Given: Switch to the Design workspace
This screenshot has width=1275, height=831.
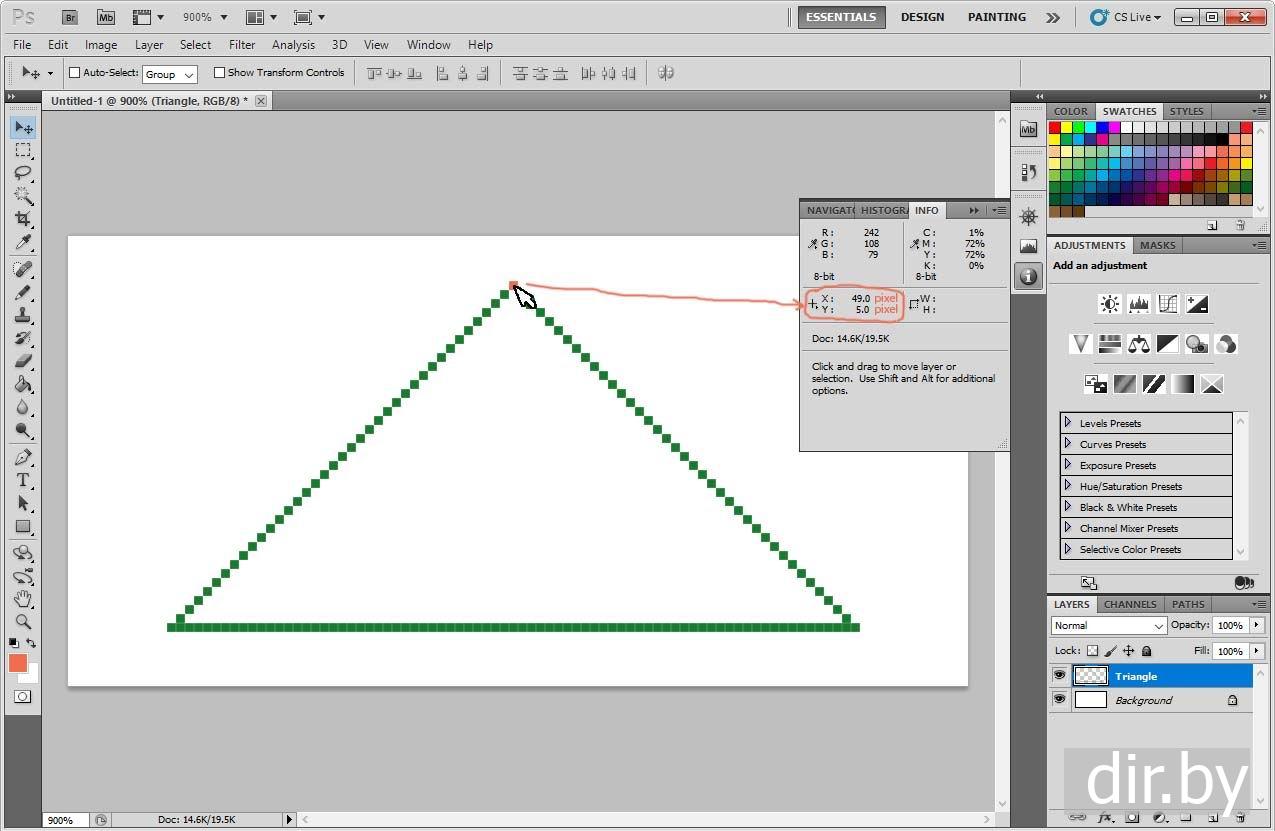Looking at the screenshot, I should coord(922,17).
